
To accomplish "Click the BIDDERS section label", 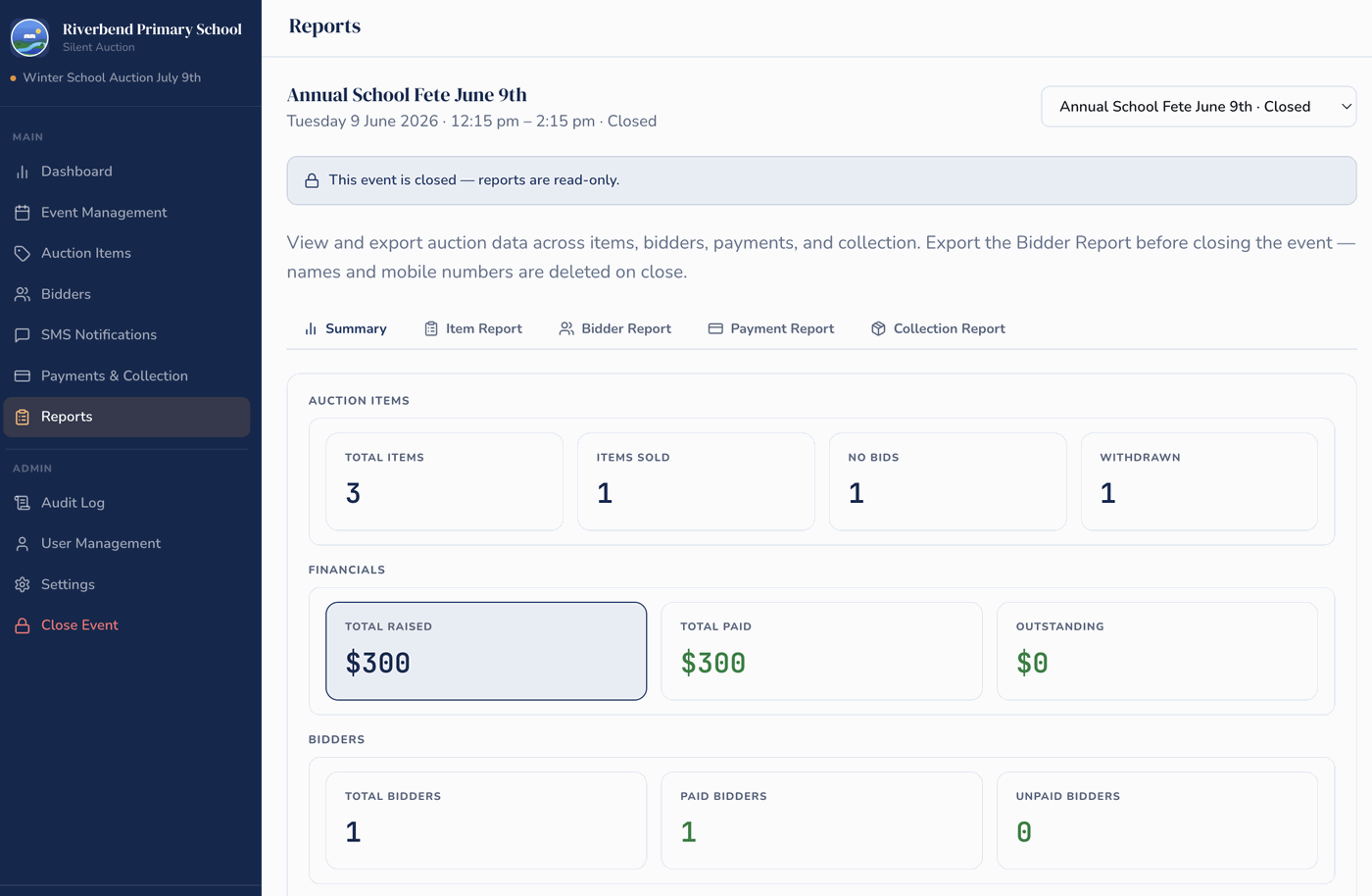I will (336, 740).
